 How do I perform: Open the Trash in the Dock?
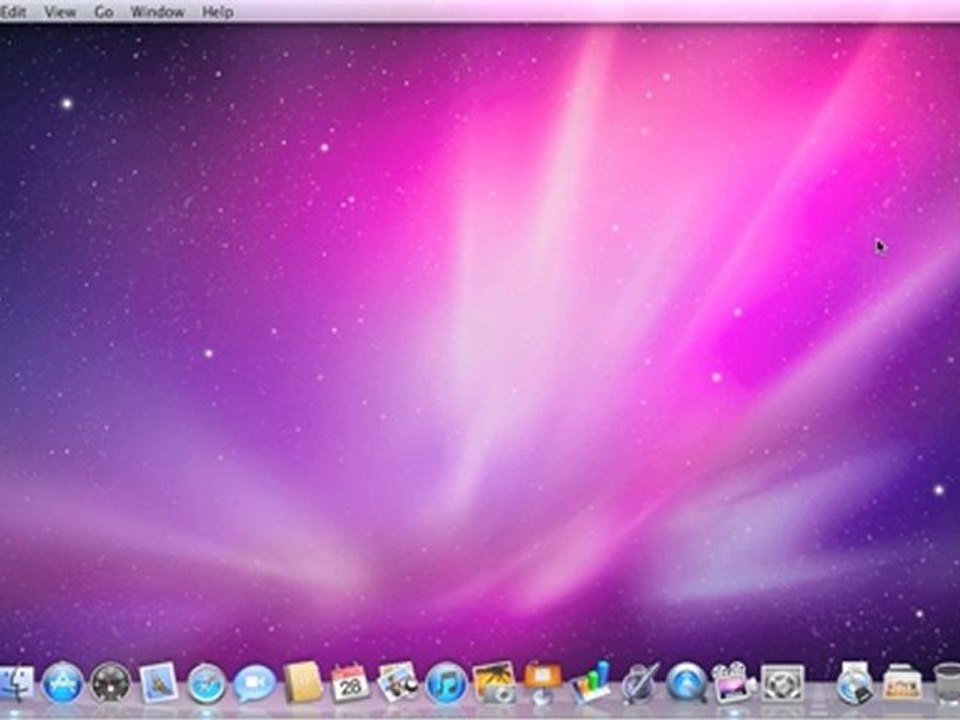point(946,683)
